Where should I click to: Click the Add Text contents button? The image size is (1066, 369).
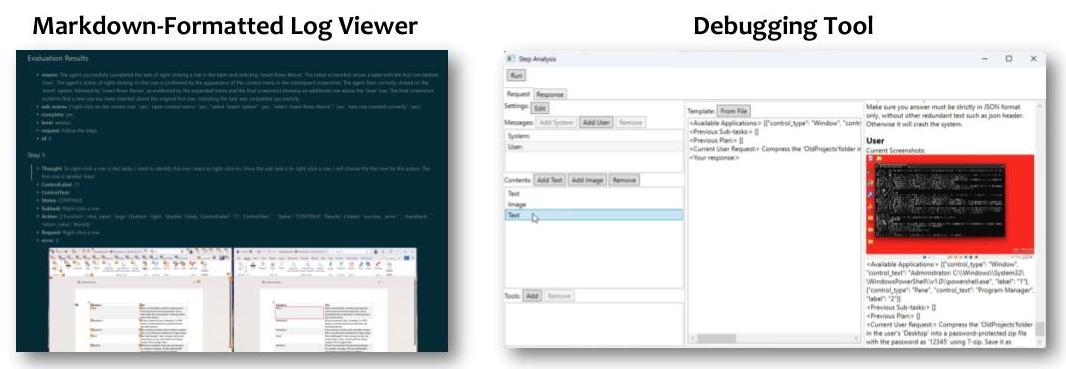(550, 180)
